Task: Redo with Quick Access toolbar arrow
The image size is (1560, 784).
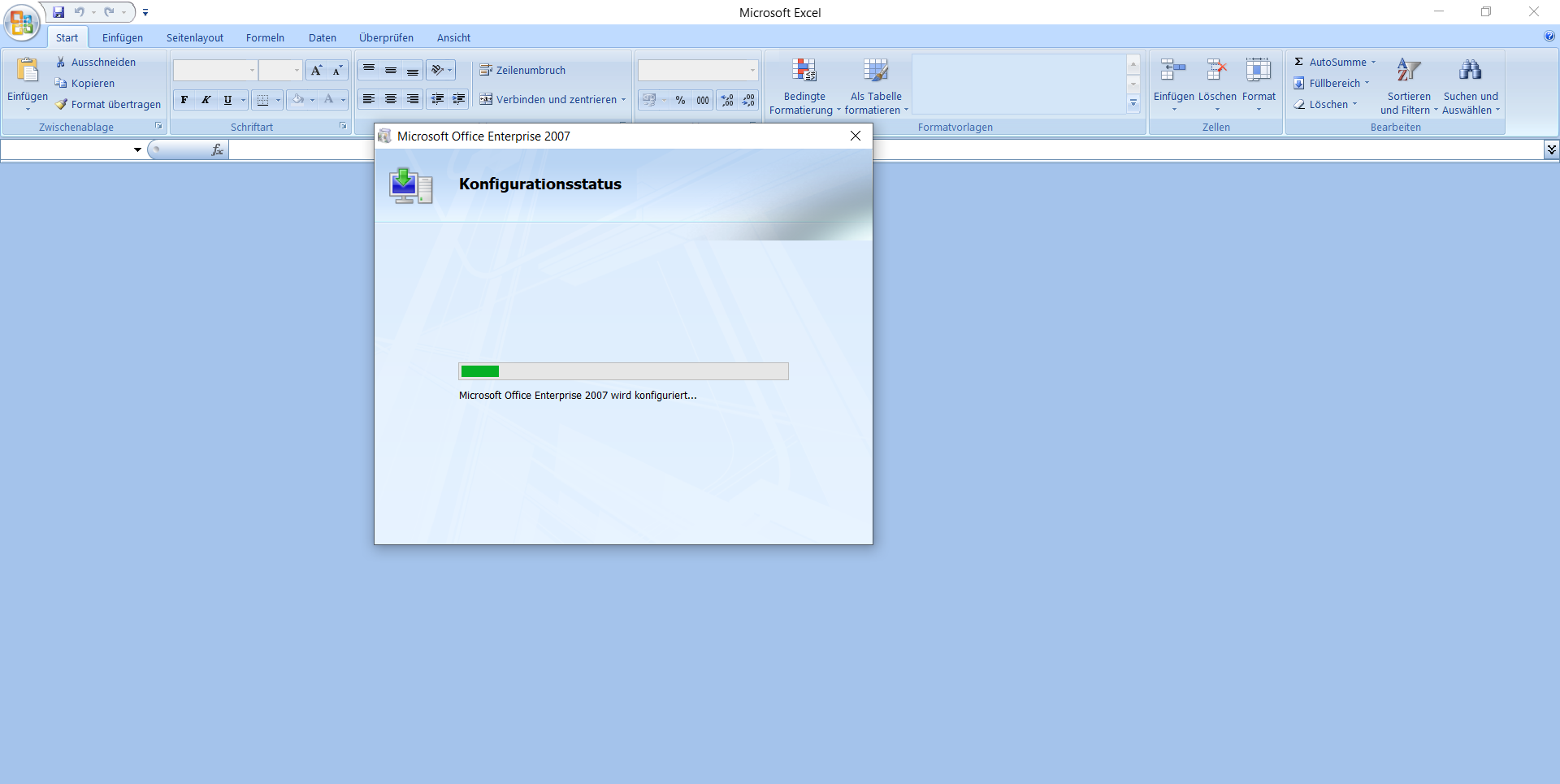Action: (x=109, y=12)
